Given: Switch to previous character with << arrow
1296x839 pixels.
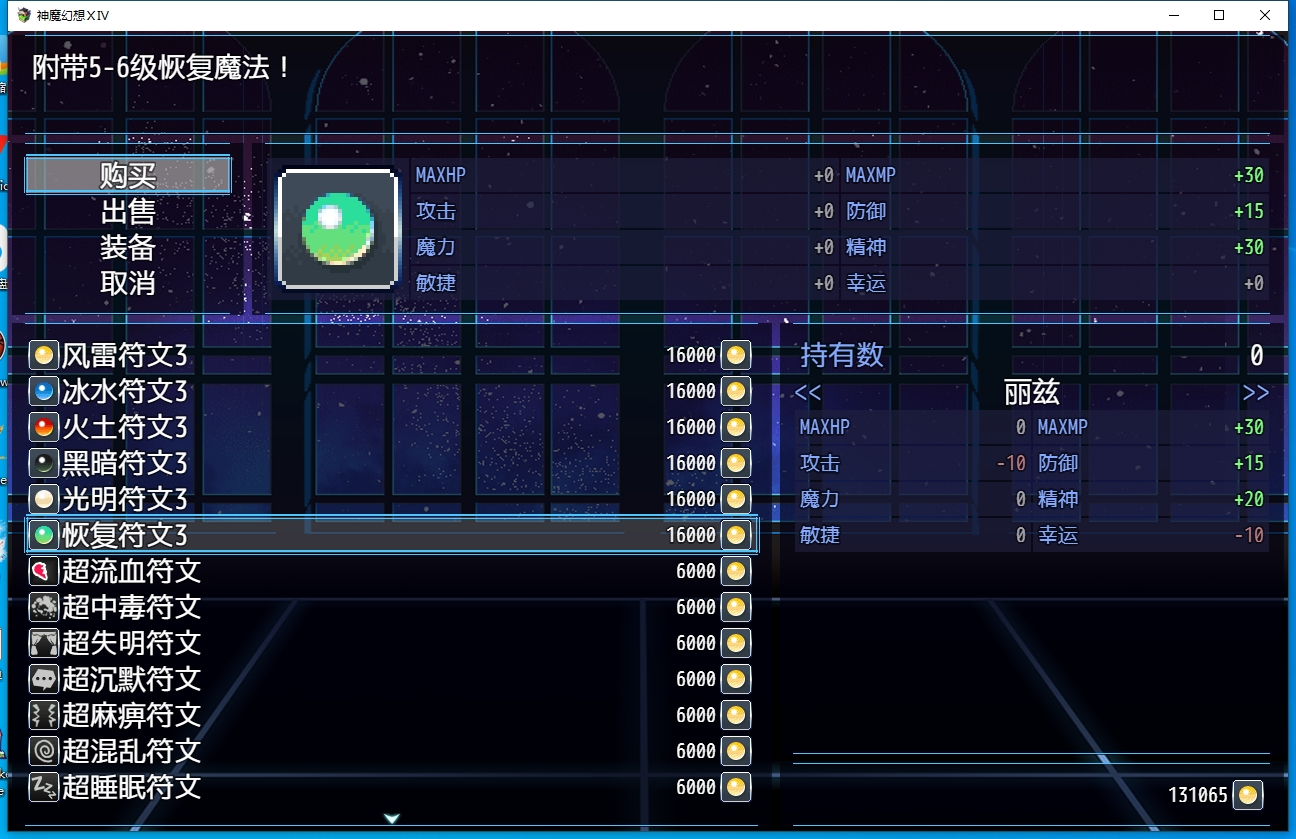Looking at the screenshot, I should click(x=808, y=392).
